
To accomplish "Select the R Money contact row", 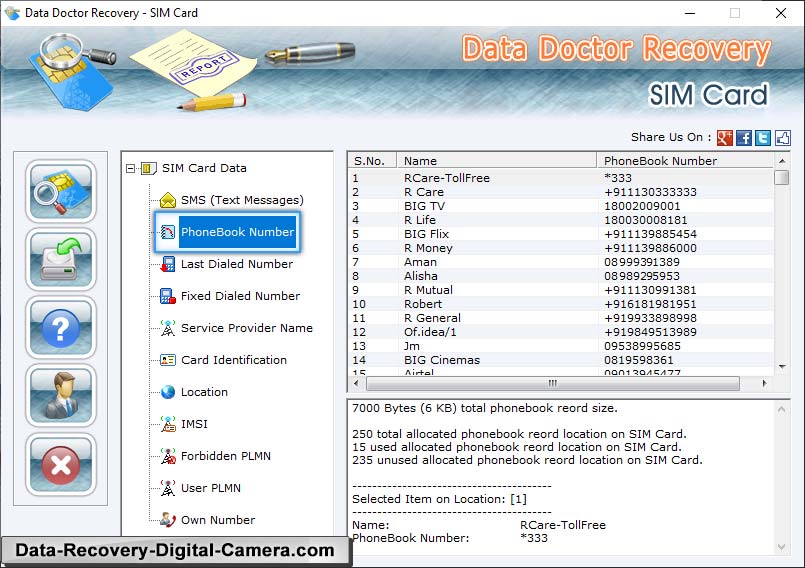I will pyautogui.click(x=561, y=248).
